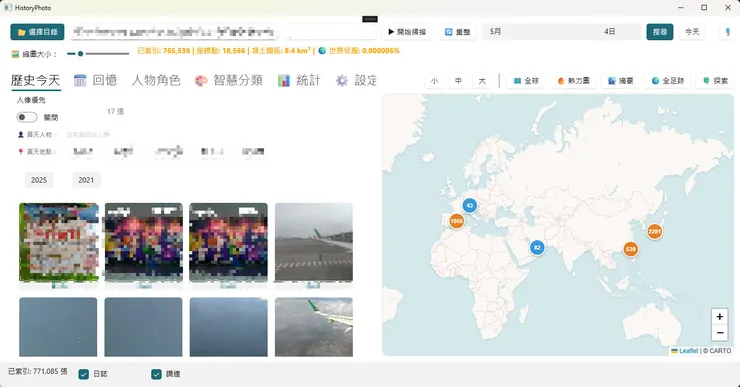
Task: Click the cut-off icon button right of 今天
Action: (x=727, y=32)
